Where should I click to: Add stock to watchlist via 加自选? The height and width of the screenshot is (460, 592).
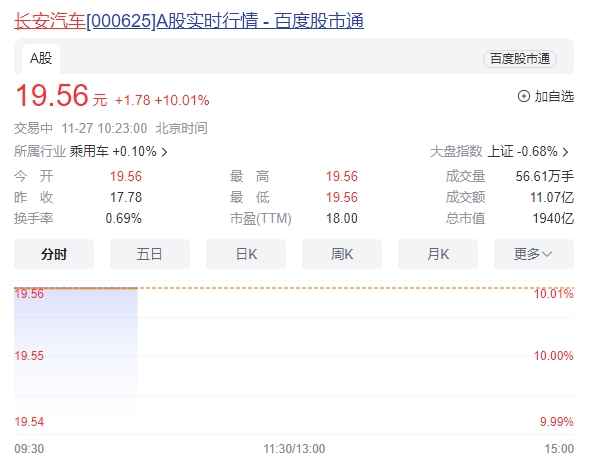point(546,96)
